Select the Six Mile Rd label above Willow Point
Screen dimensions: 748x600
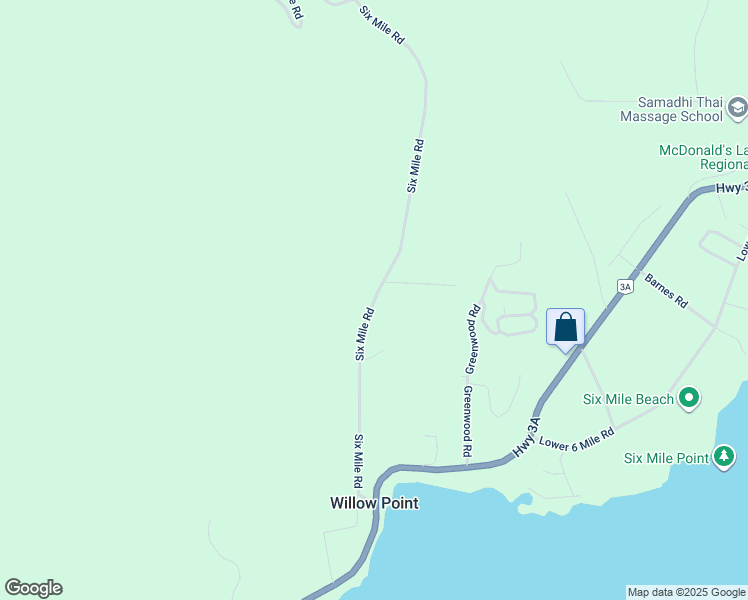pyautogui.click(x=358, y=461)
